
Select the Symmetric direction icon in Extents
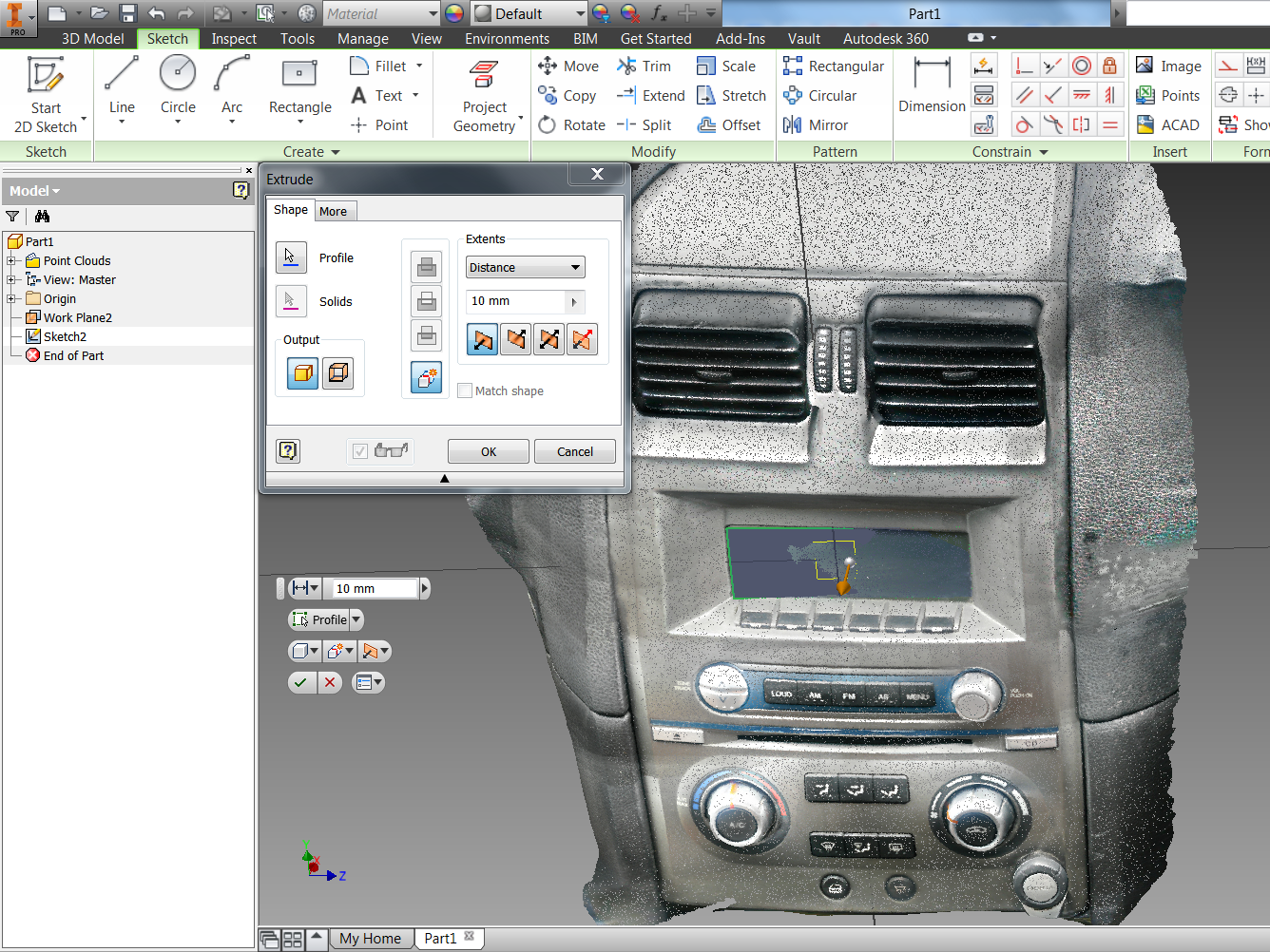pos(549,339)
